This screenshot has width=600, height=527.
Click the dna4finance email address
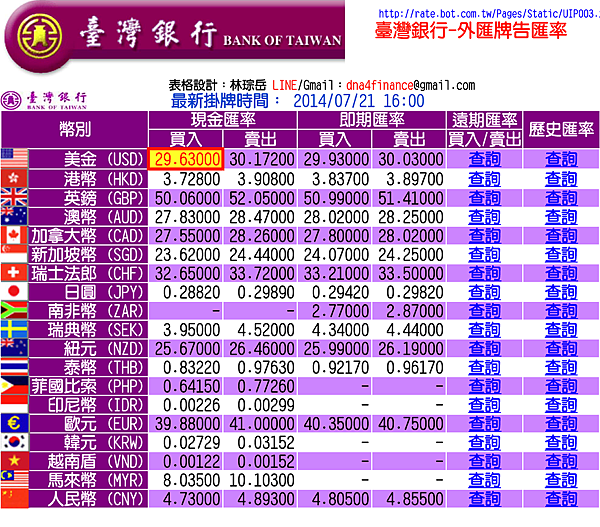[411, 85]
